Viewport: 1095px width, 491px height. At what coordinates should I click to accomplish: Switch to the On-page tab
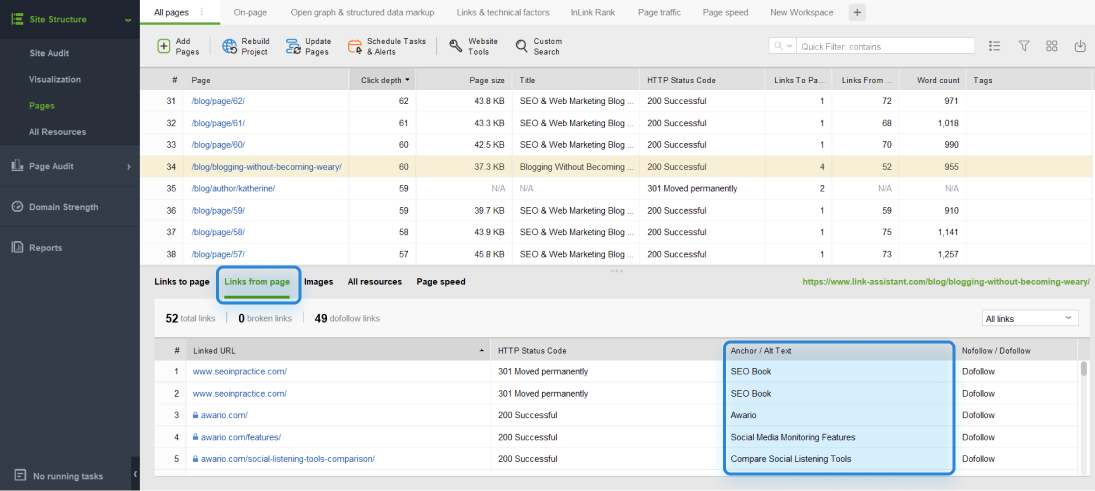tap(250, 12)
